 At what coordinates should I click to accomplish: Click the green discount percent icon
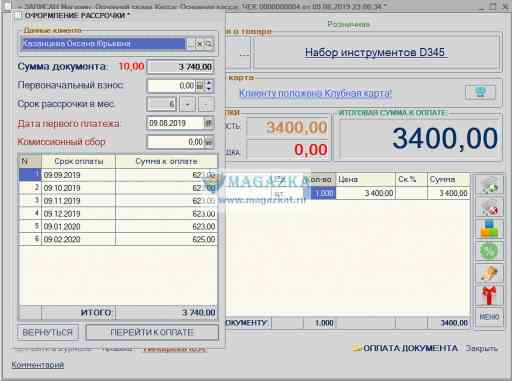pyautogui.click(x=489, y=251)
